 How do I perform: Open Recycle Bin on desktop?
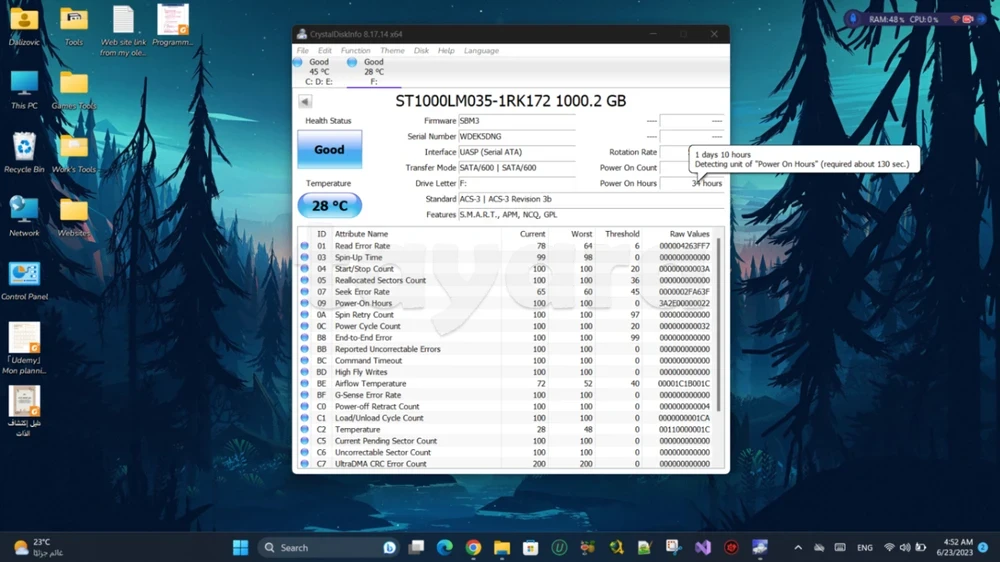point(24,150)
